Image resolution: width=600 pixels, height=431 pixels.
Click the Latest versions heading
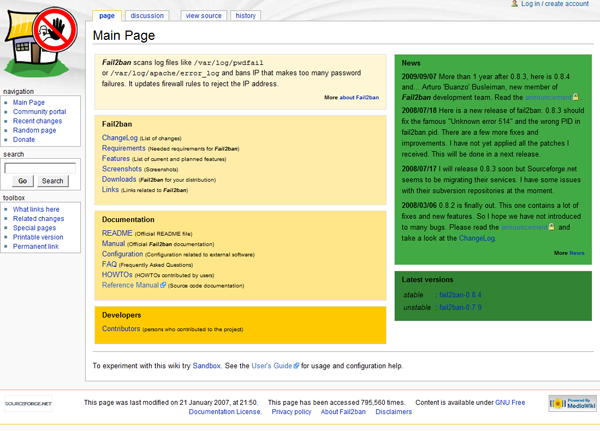[427, 280]
